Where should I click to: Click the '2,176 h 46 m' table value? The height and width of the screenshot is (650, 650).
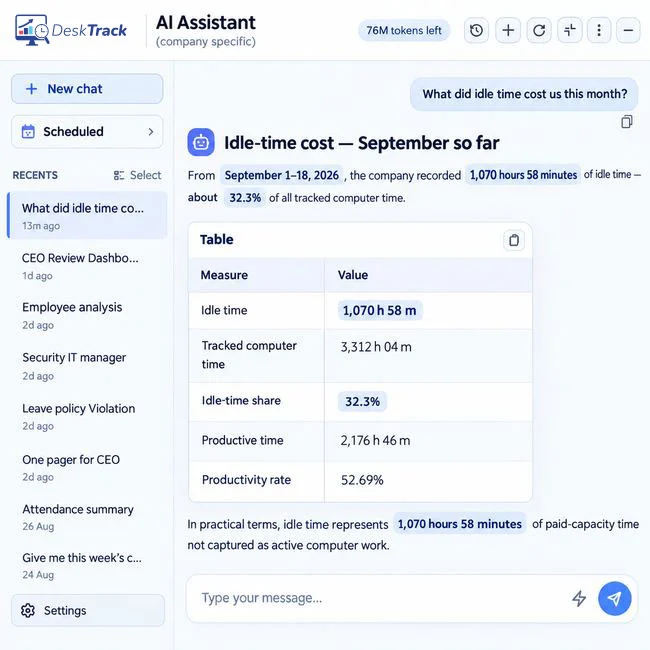click(375, 440)
